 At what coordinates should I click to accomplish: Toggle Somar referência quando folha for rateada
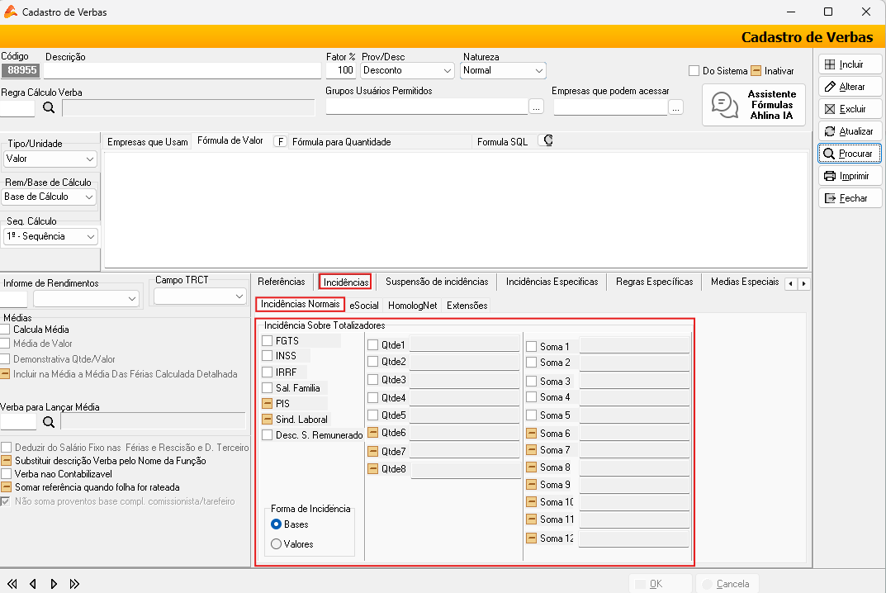coord(6,487)
